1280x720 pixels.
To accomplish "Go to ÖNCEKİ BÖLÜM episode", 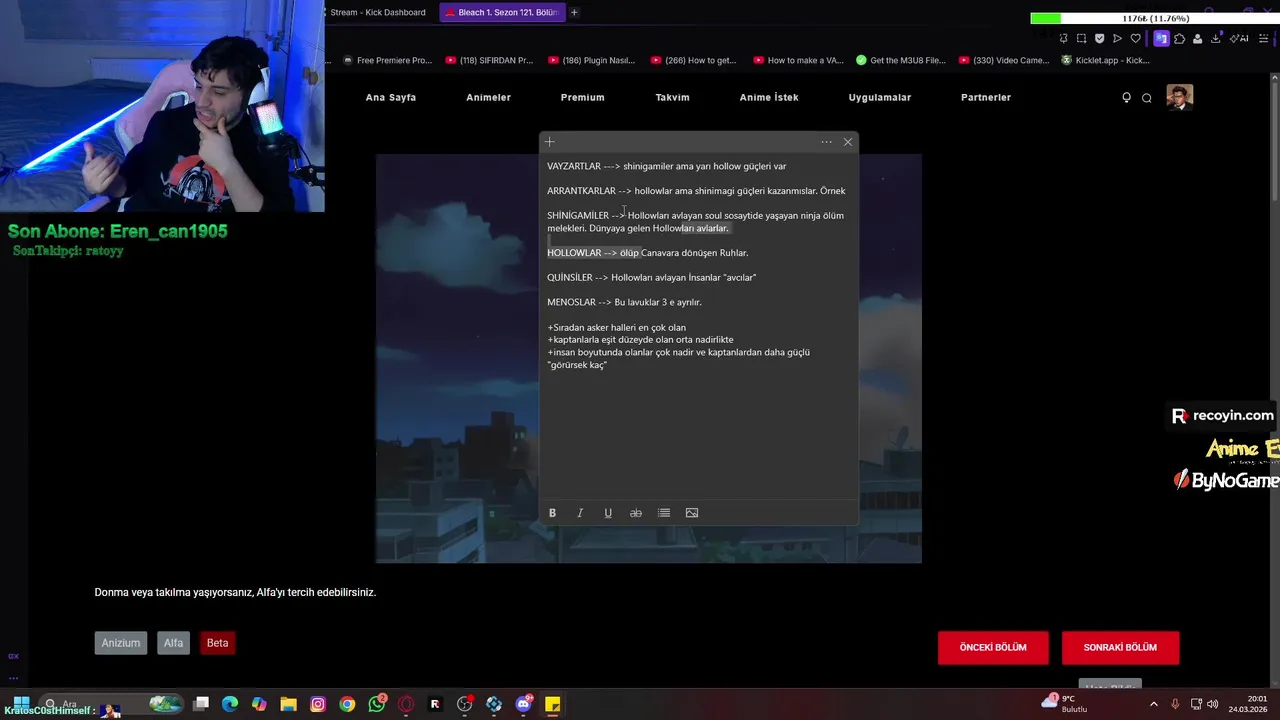I will pos(993,648).
